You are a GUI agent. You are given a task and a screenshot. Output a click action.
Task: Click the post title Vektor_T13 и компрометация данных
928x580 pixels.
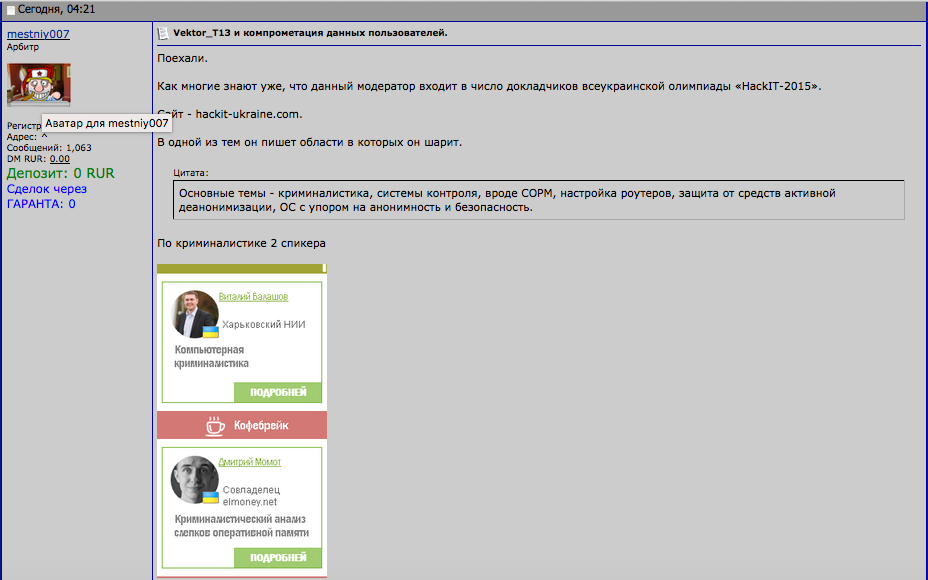[x=310, y=33]
